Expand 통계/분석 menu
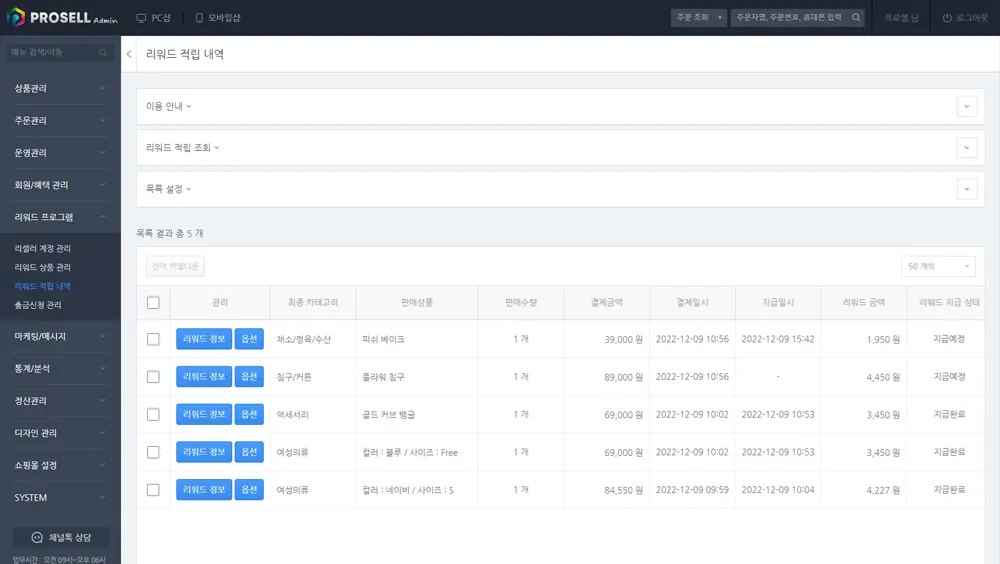Viewport: 1000px width, 564px height. (61, 369)
